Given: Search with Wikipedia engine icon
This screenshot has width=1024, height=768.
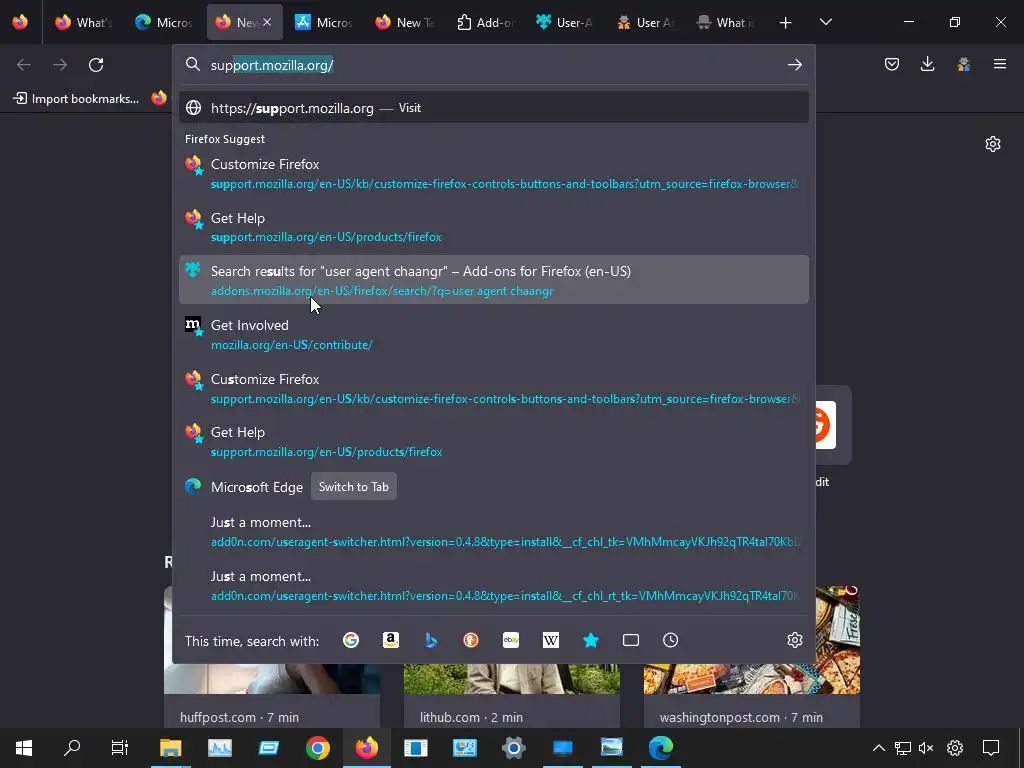Looking at the screenshot, I should [551, 640].
